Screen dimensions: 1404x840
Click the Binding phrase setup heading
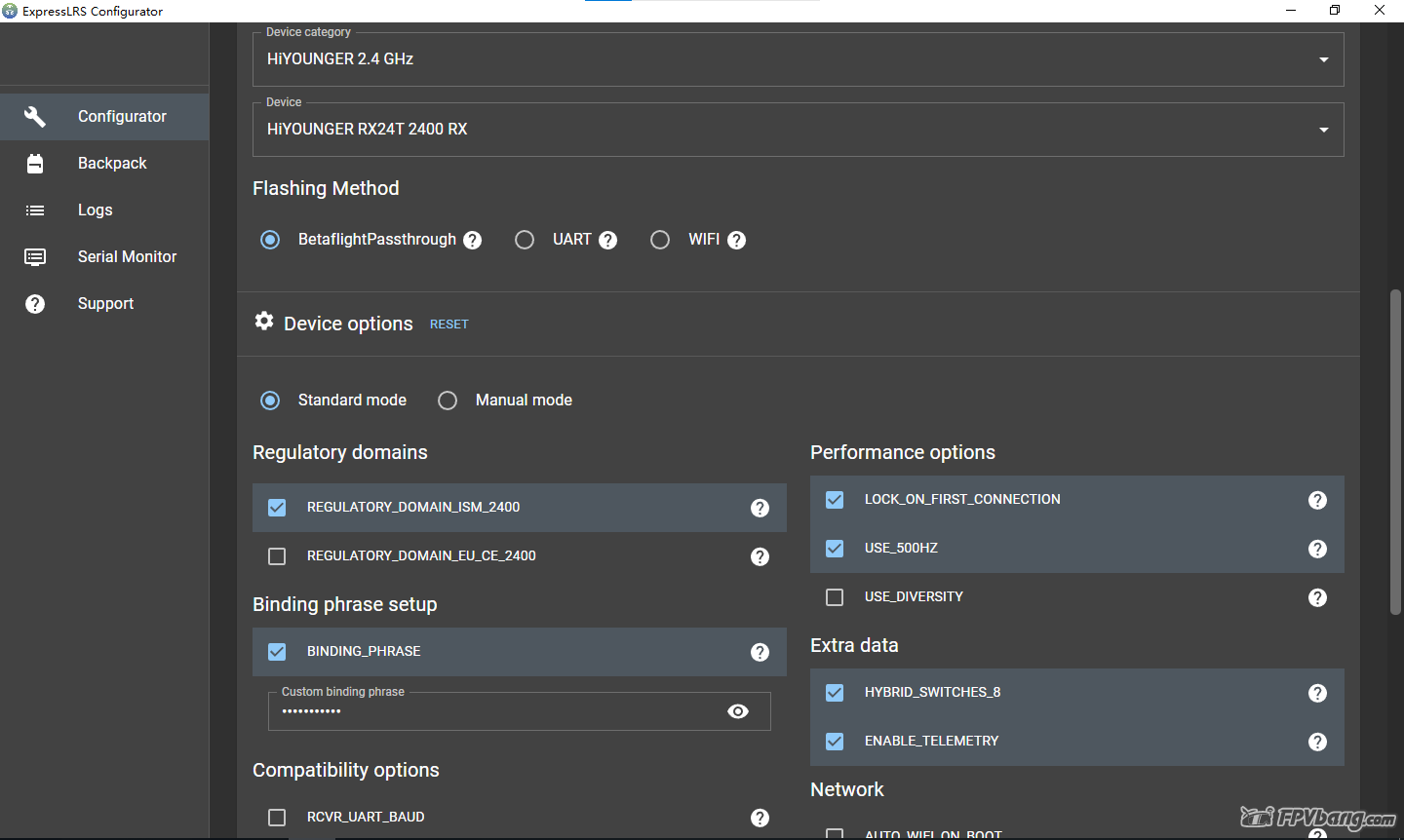[x=345, y=605]
